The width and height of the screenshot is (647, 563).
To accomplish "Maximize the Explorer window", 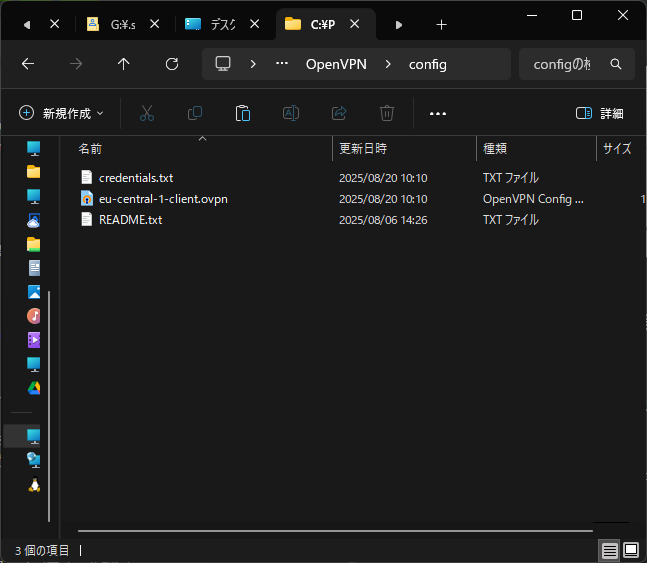I will [577, 15].
